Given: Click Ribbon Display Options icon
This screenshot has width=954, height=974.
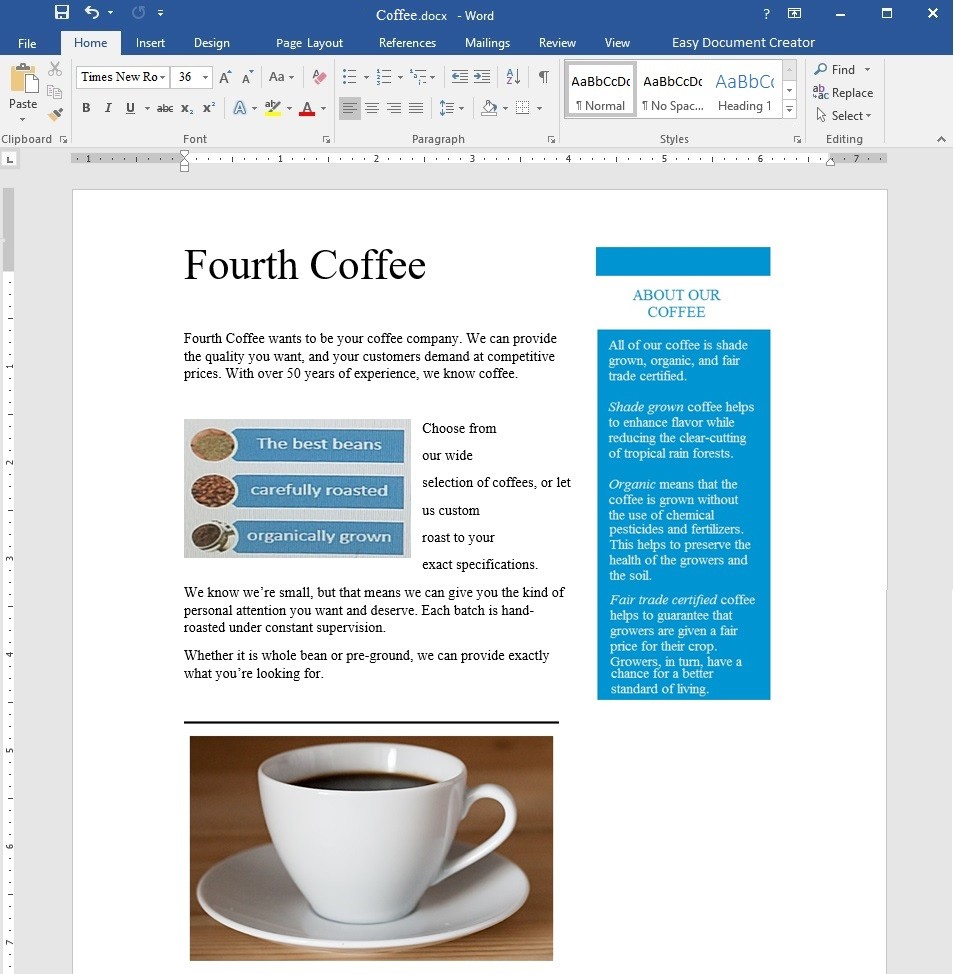Looking at the screenshot, I should [x=794, y=13].
